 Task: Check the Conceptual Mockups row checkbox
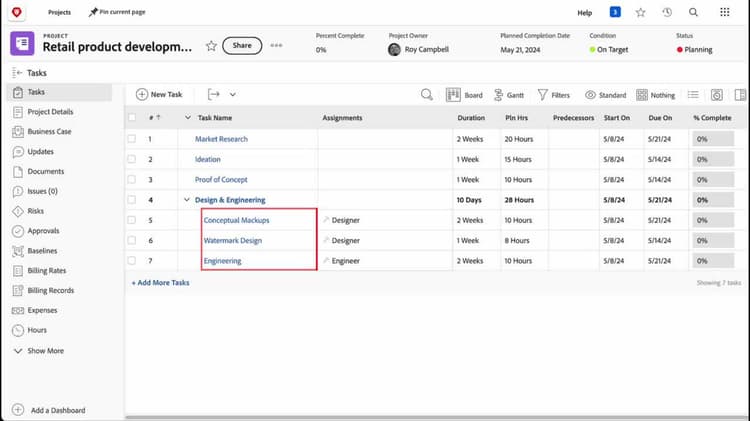click(x=132, y=220)
